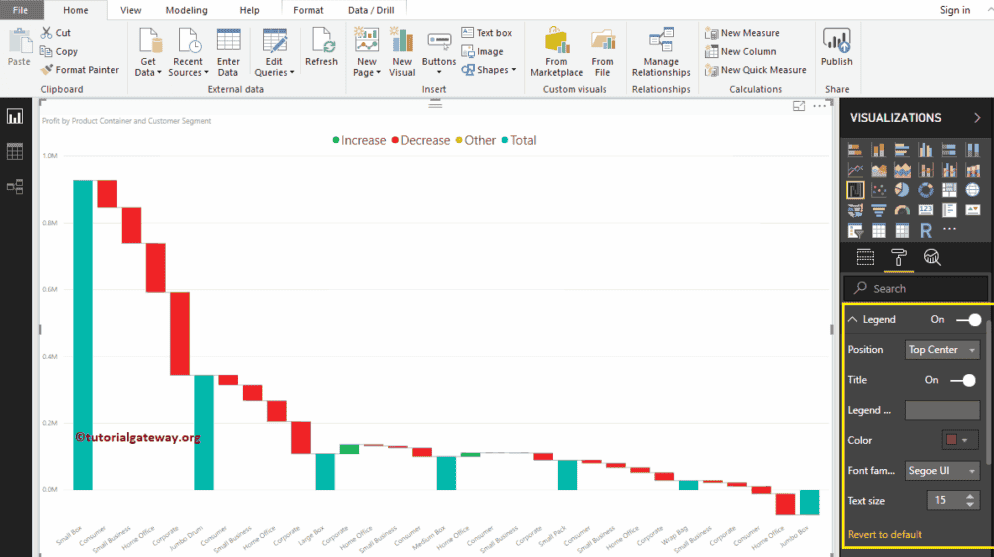The width and height of the screenshot is (994, 557).
Task: Select the card 123 visual
Action: click(x=926, y=210)
